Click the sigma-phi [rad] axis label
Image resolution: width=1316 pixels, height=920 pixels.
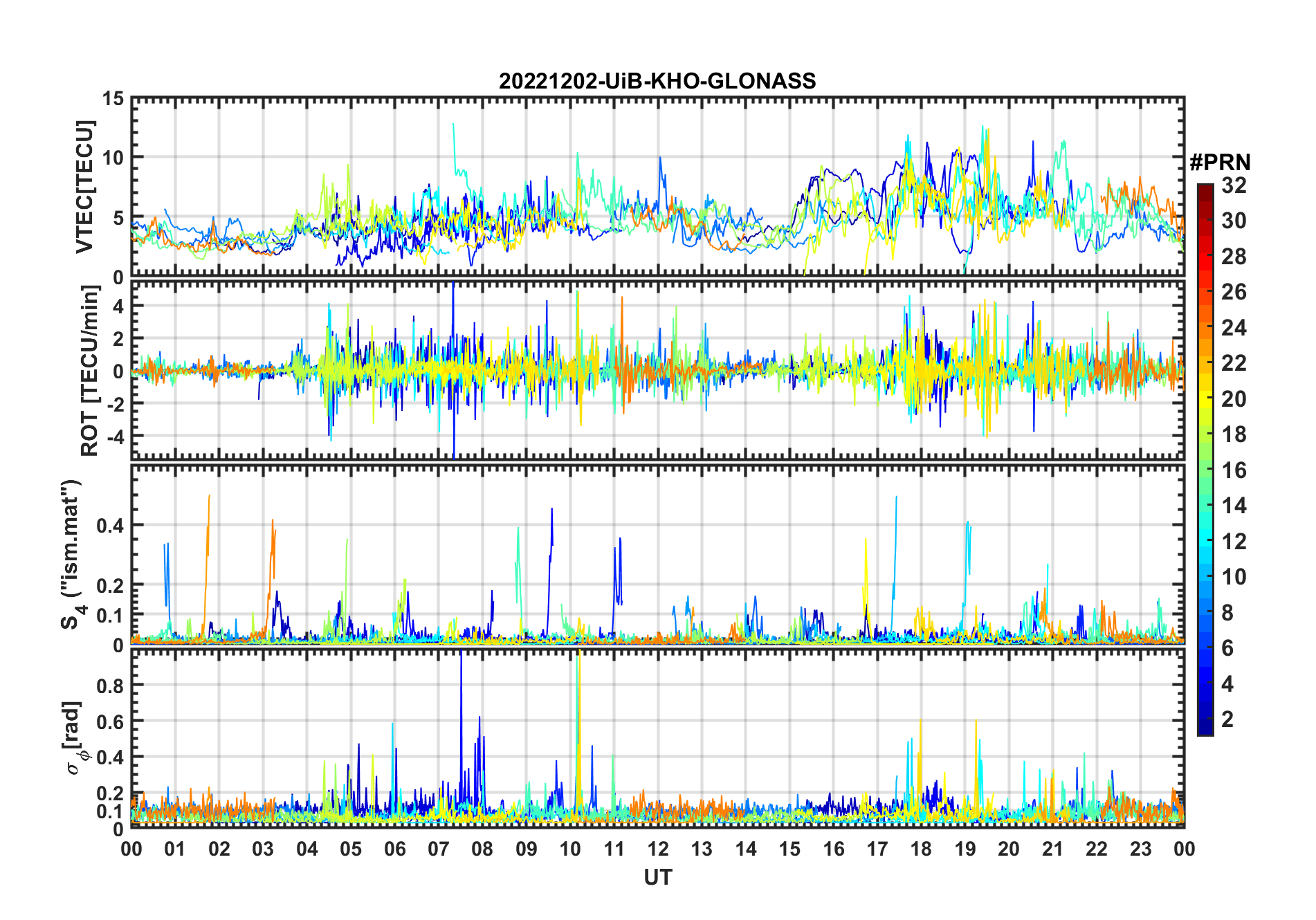tap(75, 738)
